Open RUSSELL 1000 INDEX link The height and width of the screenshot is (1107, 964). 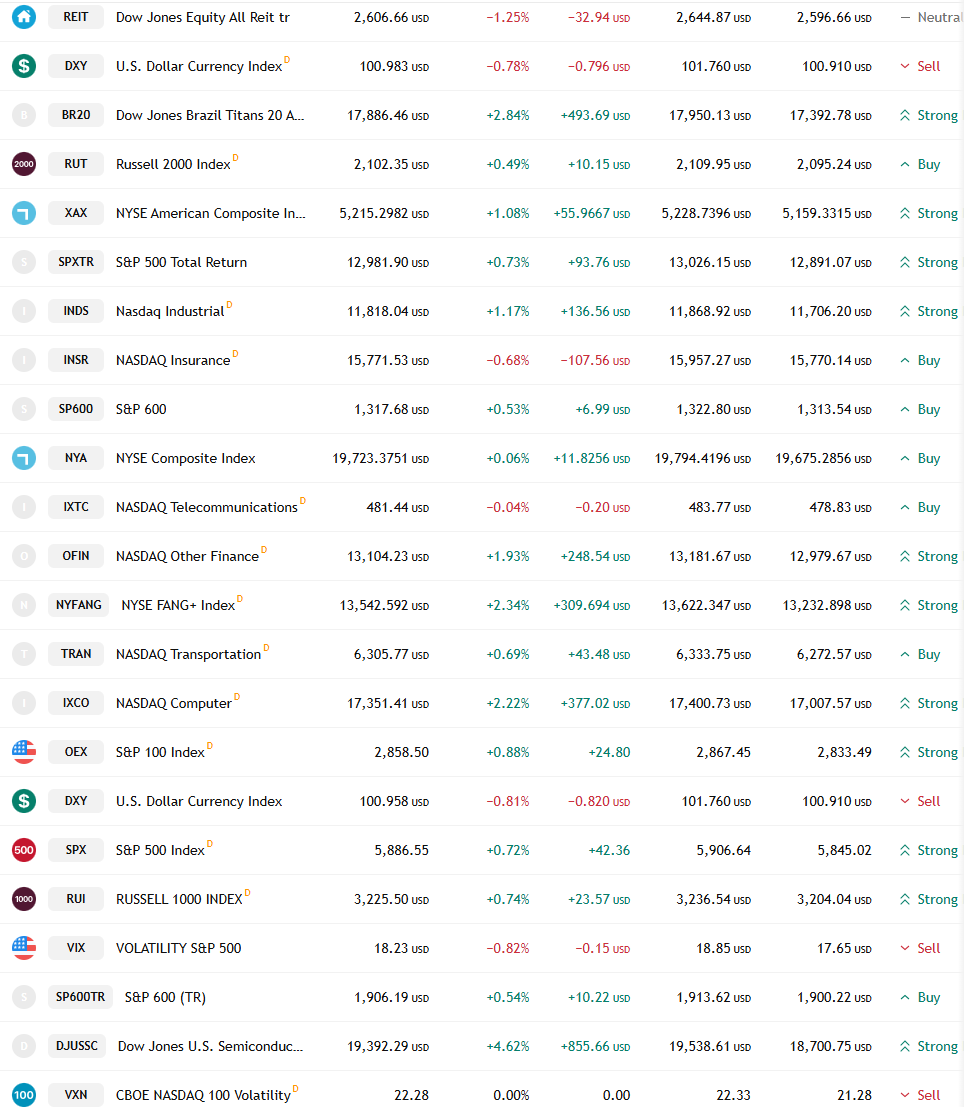pyautogui.click(x=179, y=899)
